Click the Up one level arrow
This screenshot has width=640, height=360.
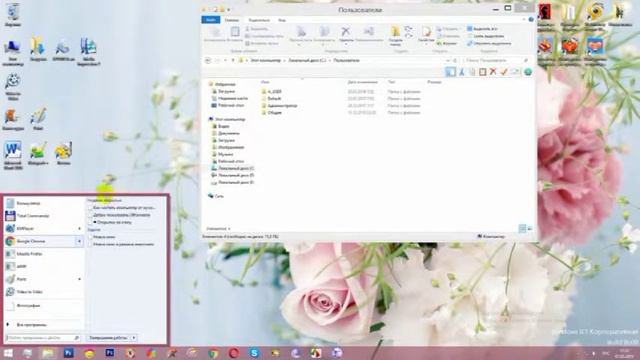point(233,60)
